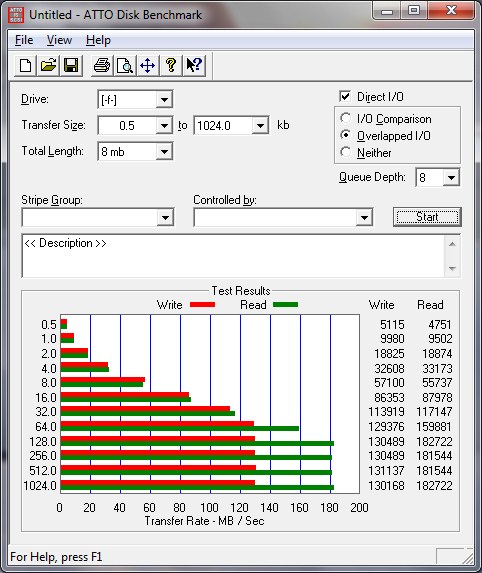Click the Print toolbar icon

coord(102,65)
